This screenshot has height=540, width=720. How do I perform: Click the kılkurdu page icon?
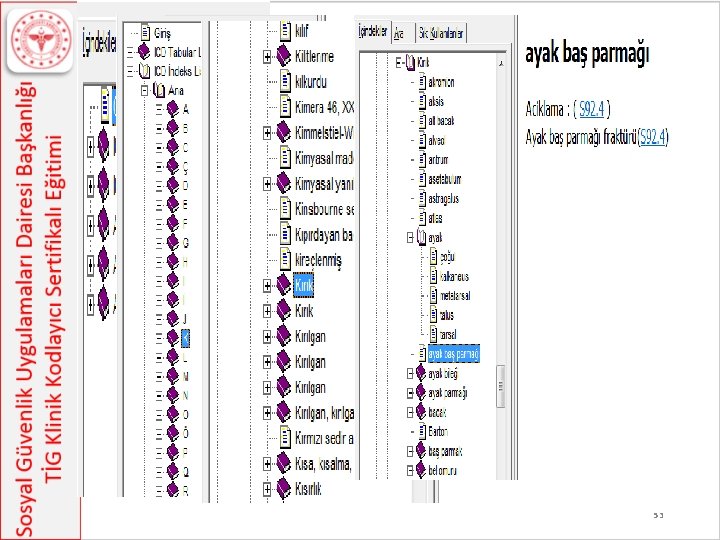coord(286,82)
